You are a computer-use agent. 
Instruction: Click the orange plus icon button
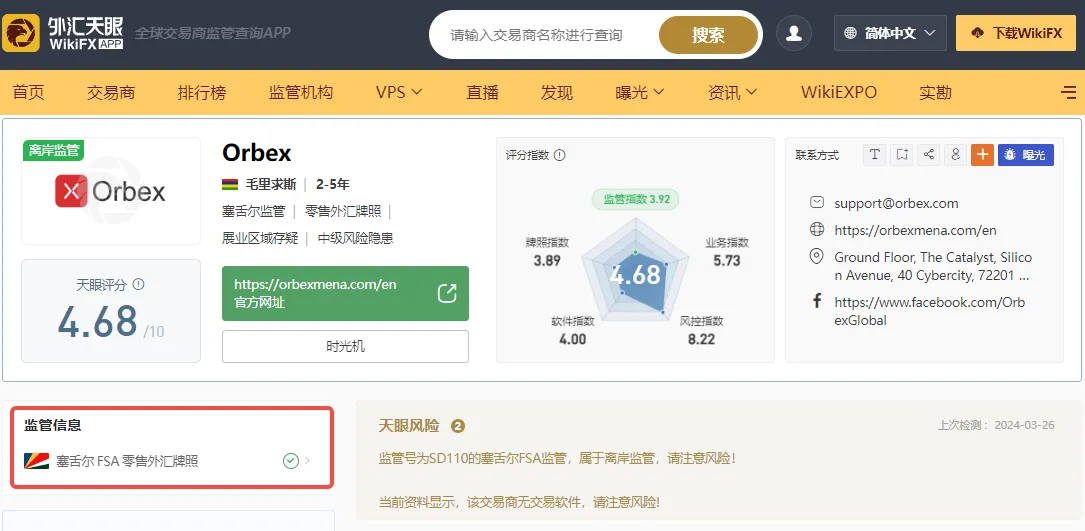coord(983,154)
